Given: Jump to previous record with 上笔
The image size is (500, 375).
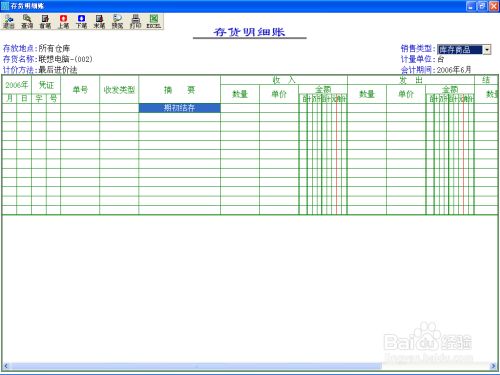Looking at the screenshot, I should 63,21.
